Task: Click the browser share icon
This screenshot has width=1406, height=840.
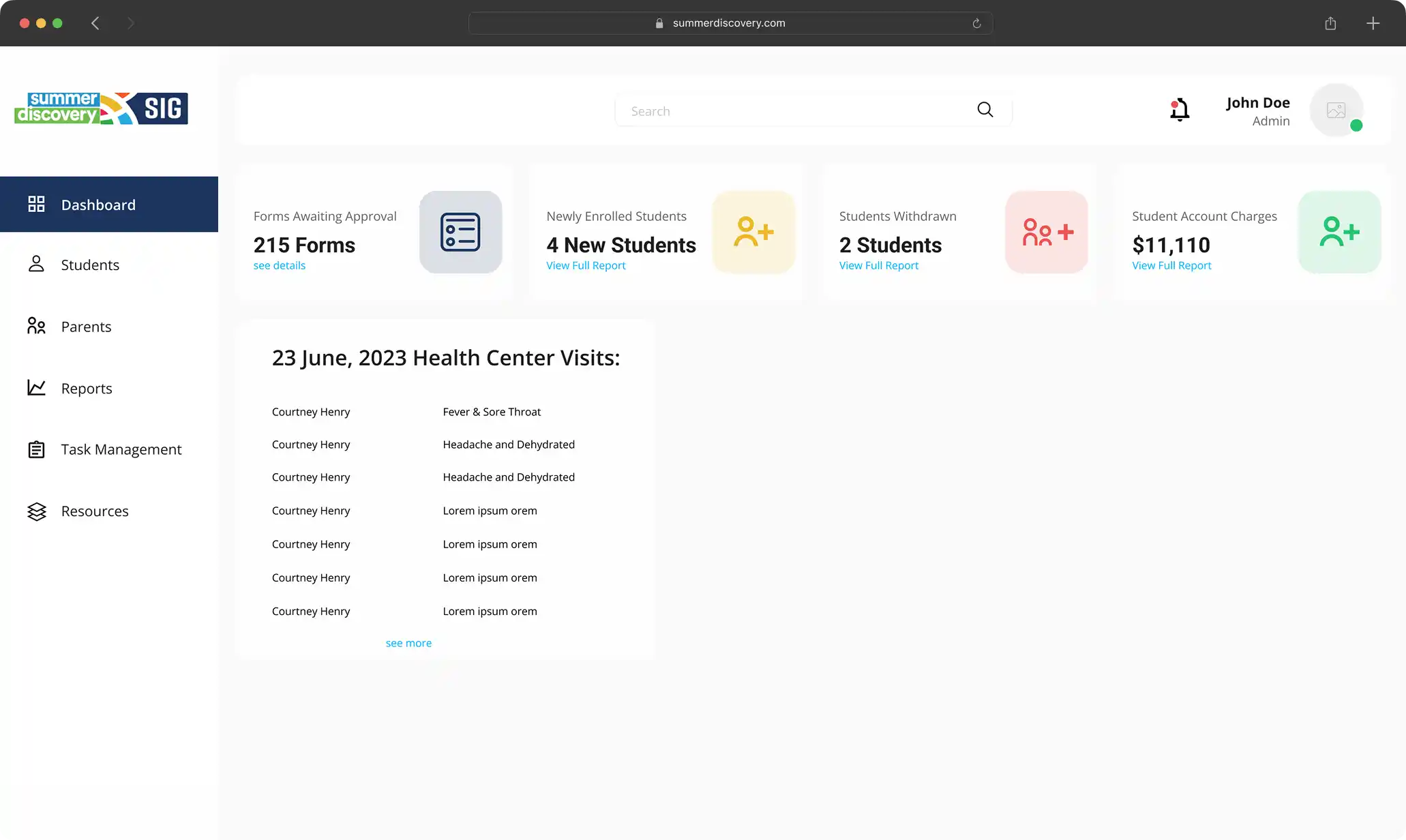Action: pos(1330,23)
